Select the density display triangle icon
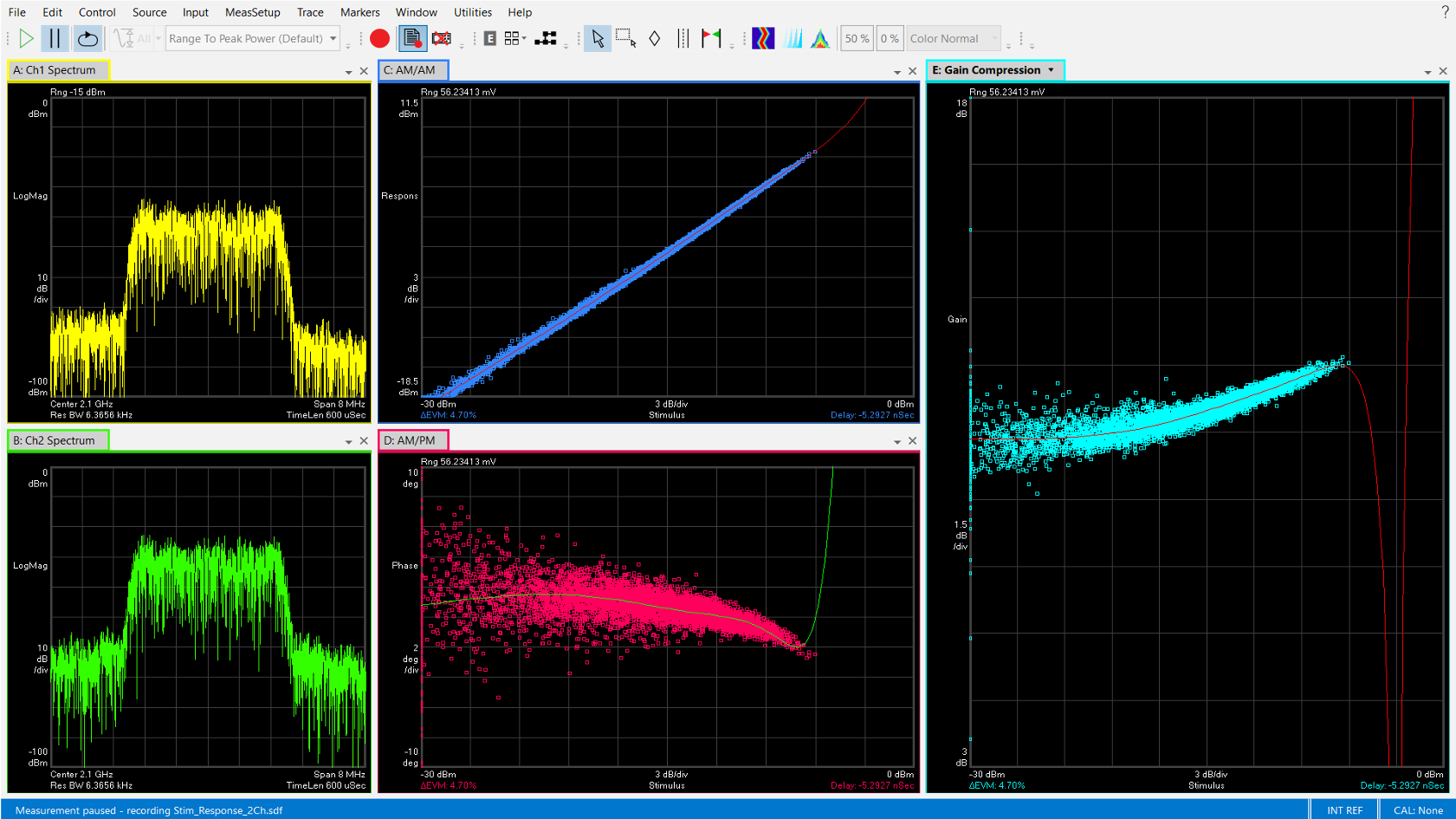 (x=820, y=38)
